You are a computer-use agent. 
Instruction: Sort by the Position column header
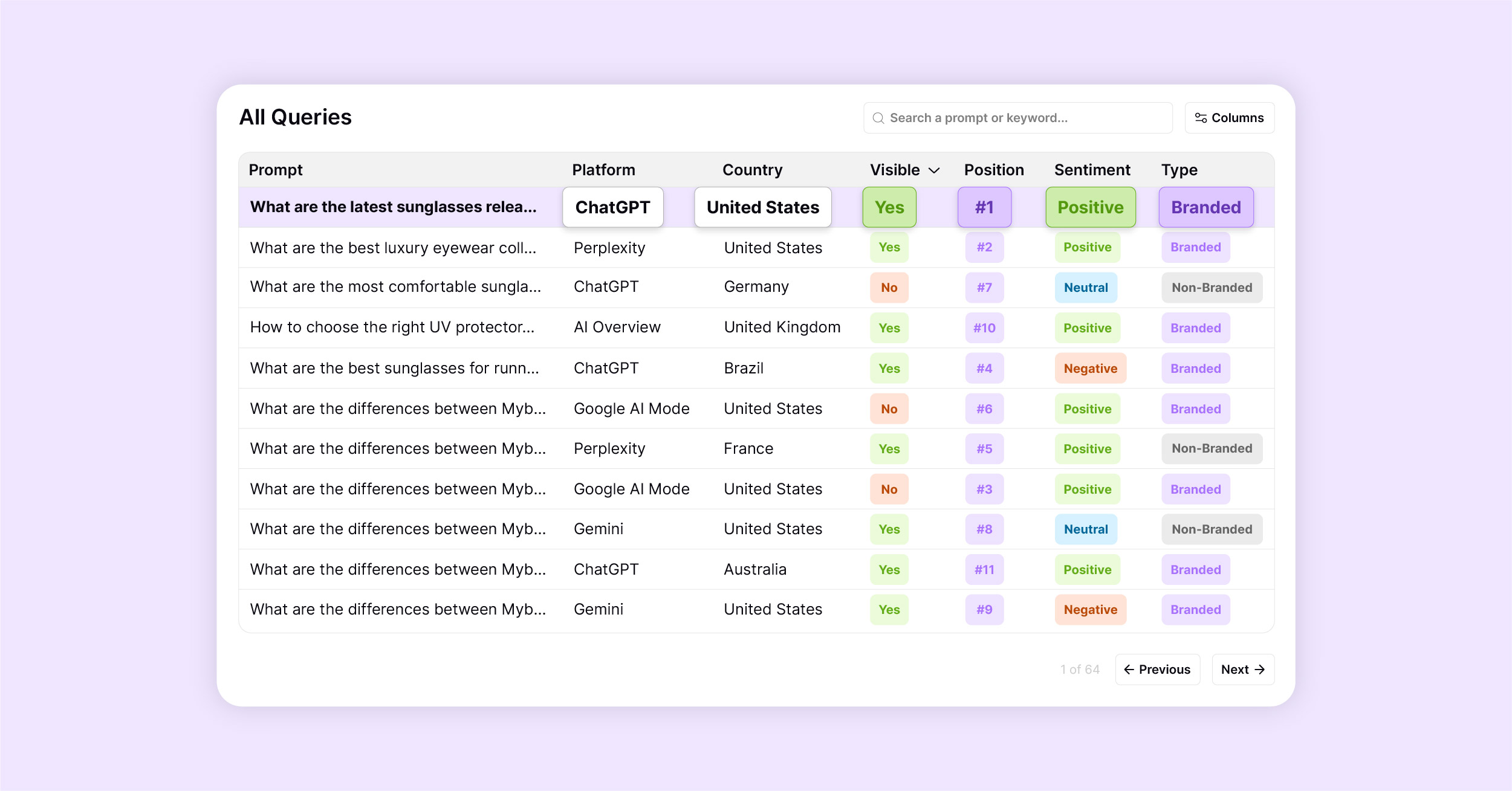[x=994, y=170]
